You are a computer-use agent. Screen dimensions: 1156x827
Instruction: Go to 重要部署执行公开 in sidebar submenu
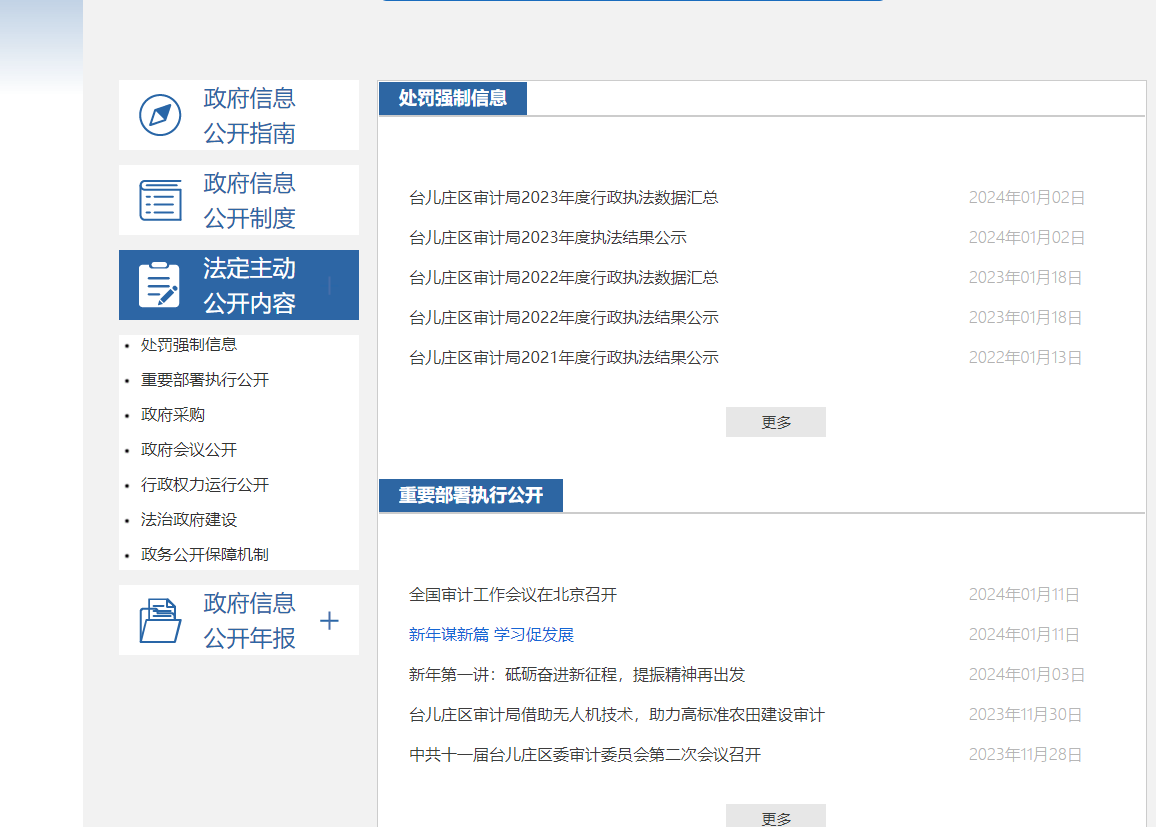coord(205,380)
